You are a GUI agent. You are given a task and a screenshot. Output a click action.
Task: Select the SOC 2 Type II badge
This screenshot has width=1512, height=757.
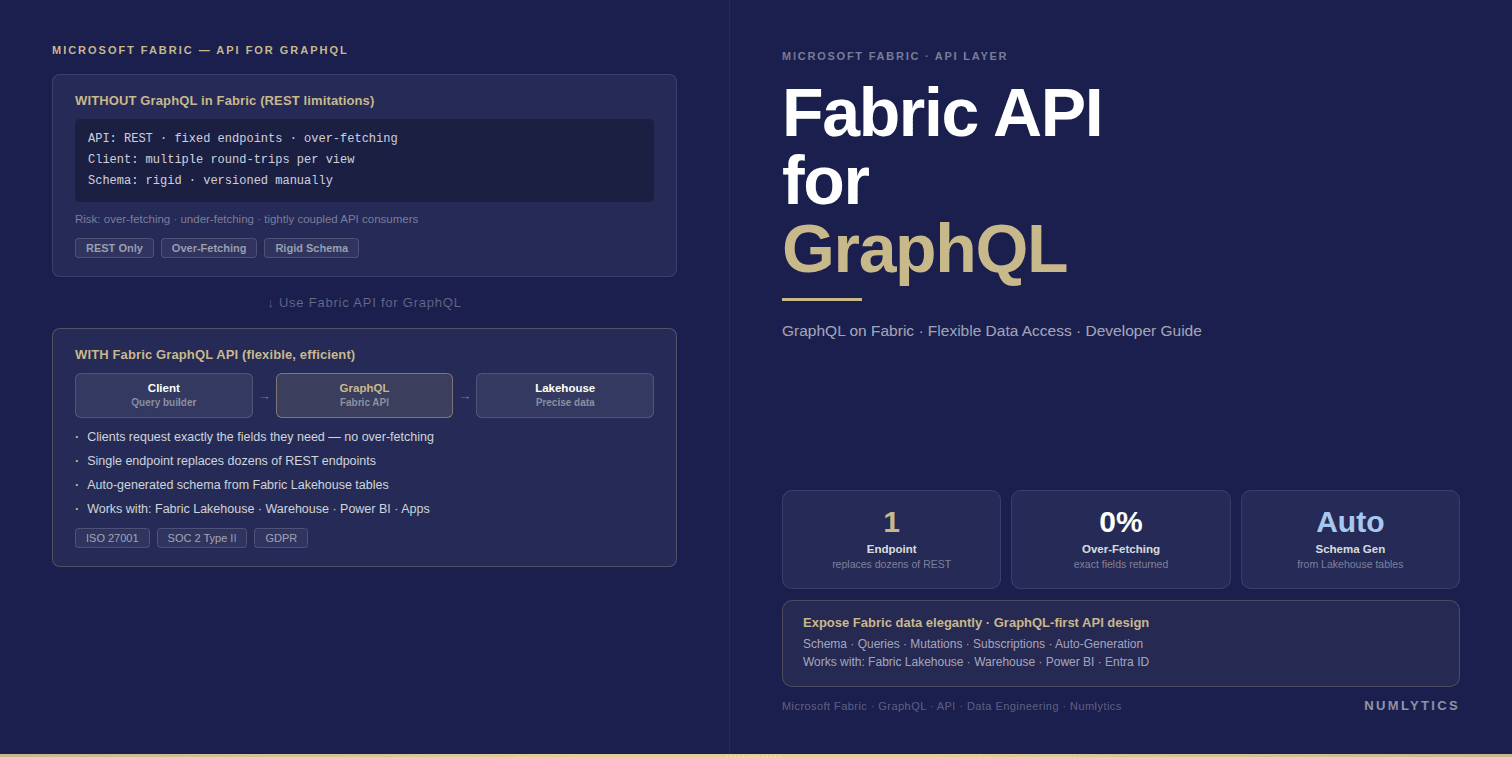[202, 538]
